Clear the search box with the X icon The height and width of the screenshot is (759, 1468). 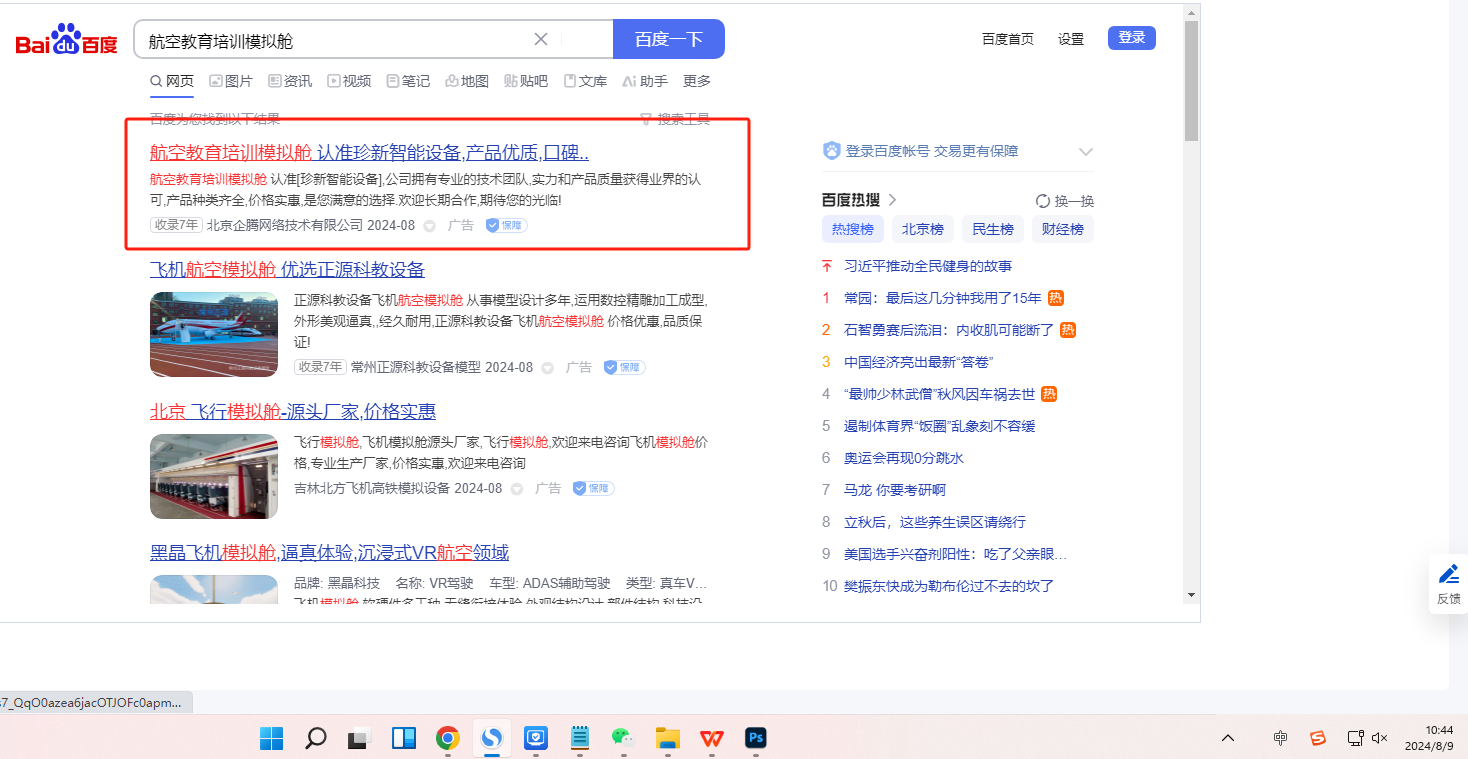click(x=540, y=39)
